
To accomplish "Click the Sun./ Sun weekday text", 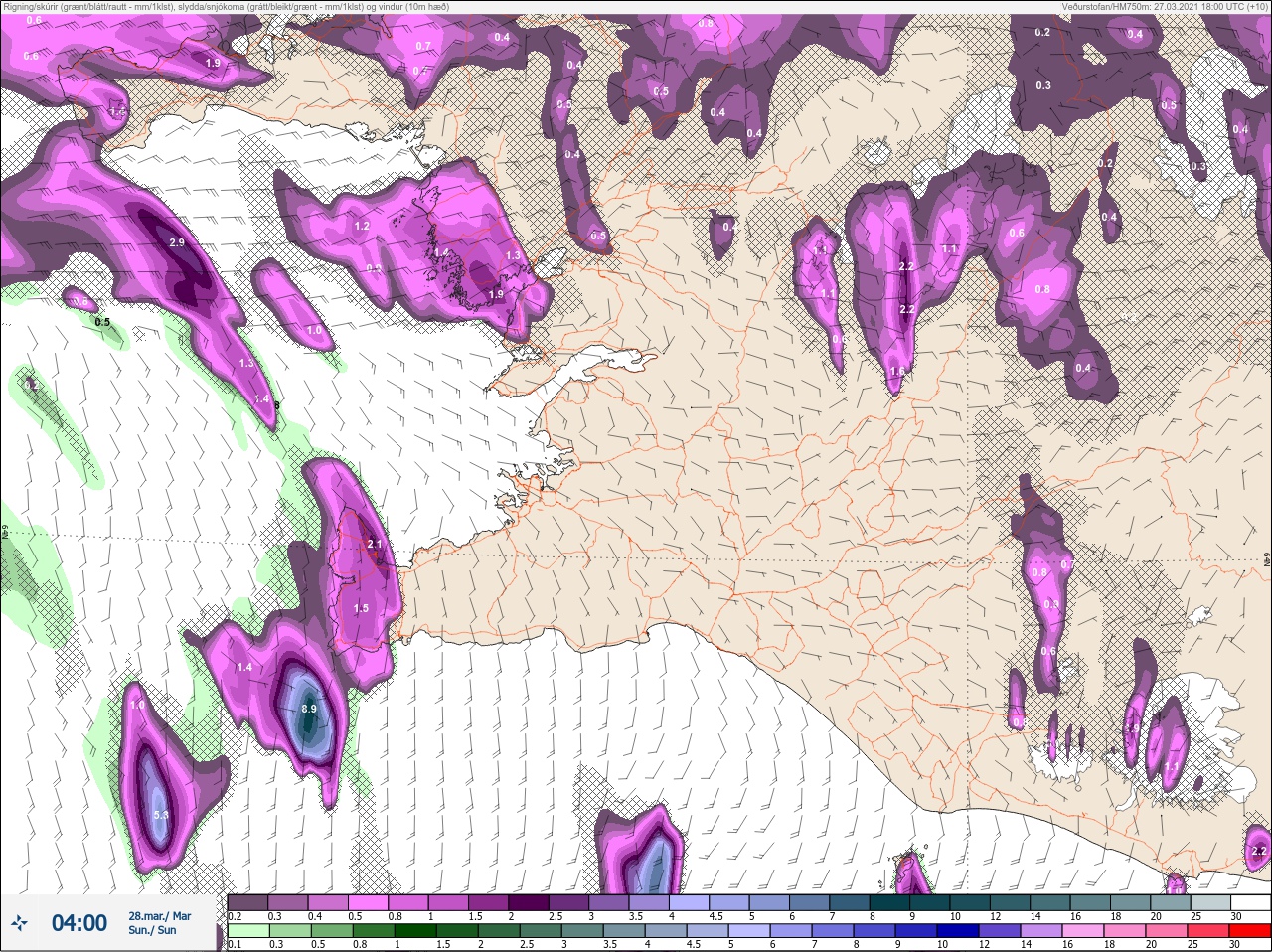I will point(153,930).
